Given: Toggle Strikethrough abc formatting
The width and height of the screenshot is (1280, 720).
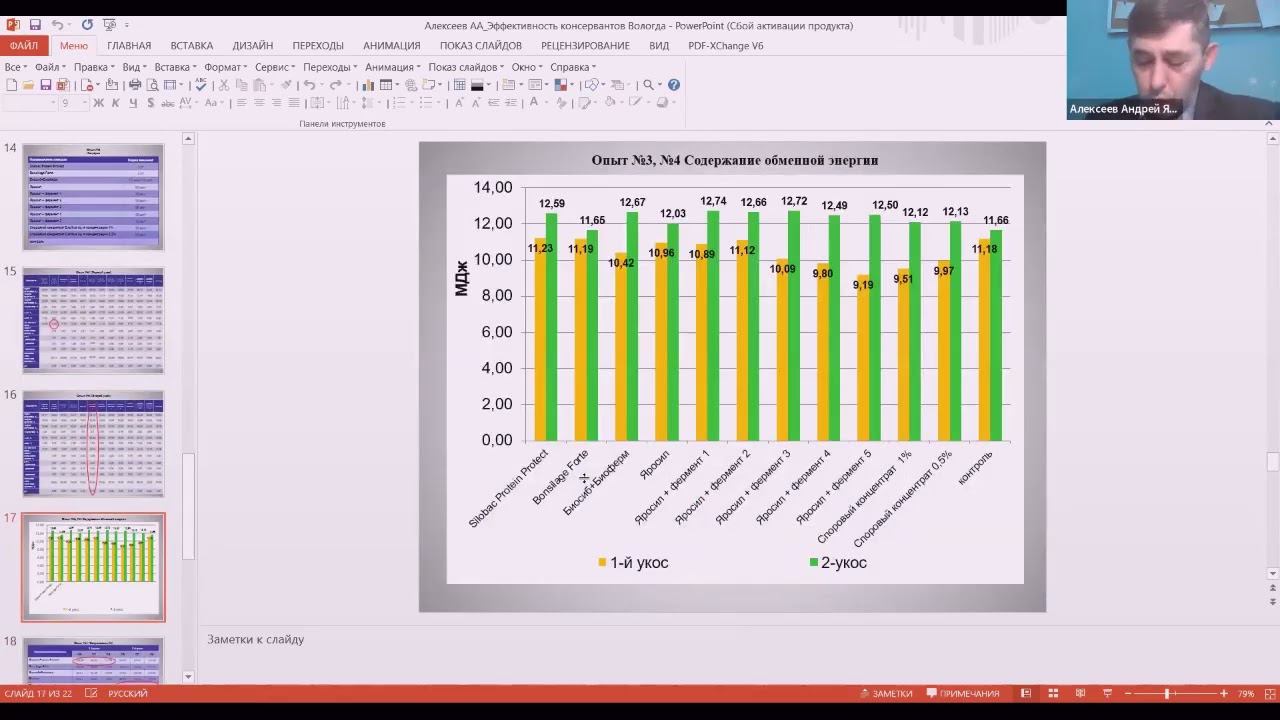Looking at the screenshot, I should pos(168,102).
